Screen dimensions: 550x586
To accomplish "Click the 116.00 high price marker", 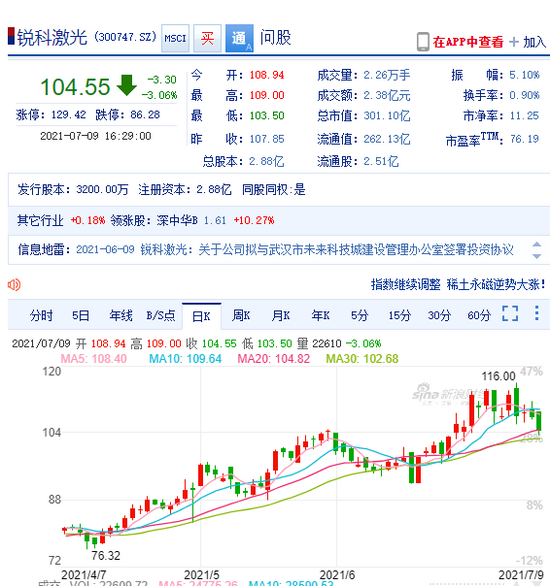I will pyautogui.click(x=498, y=376).
